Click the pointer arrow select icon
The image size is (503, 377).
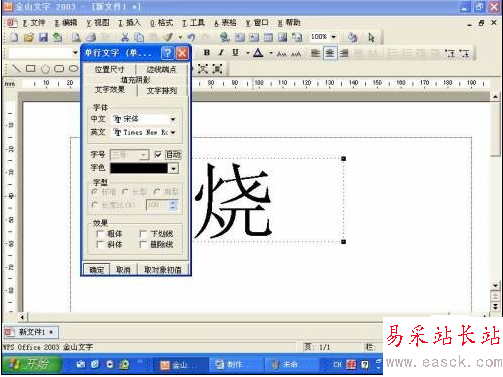pos(371,37)
